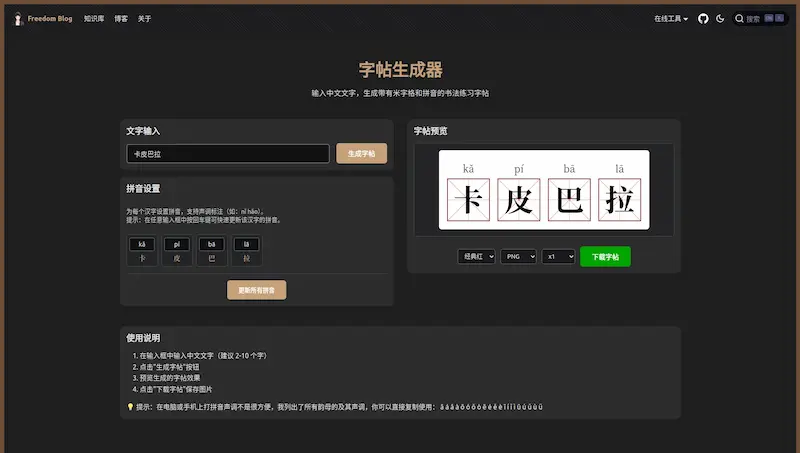Open the 博客 nav item
Image resolution: width=800 pixels, height=453 pixels.
pyautogui.click(x=121, y=19)
